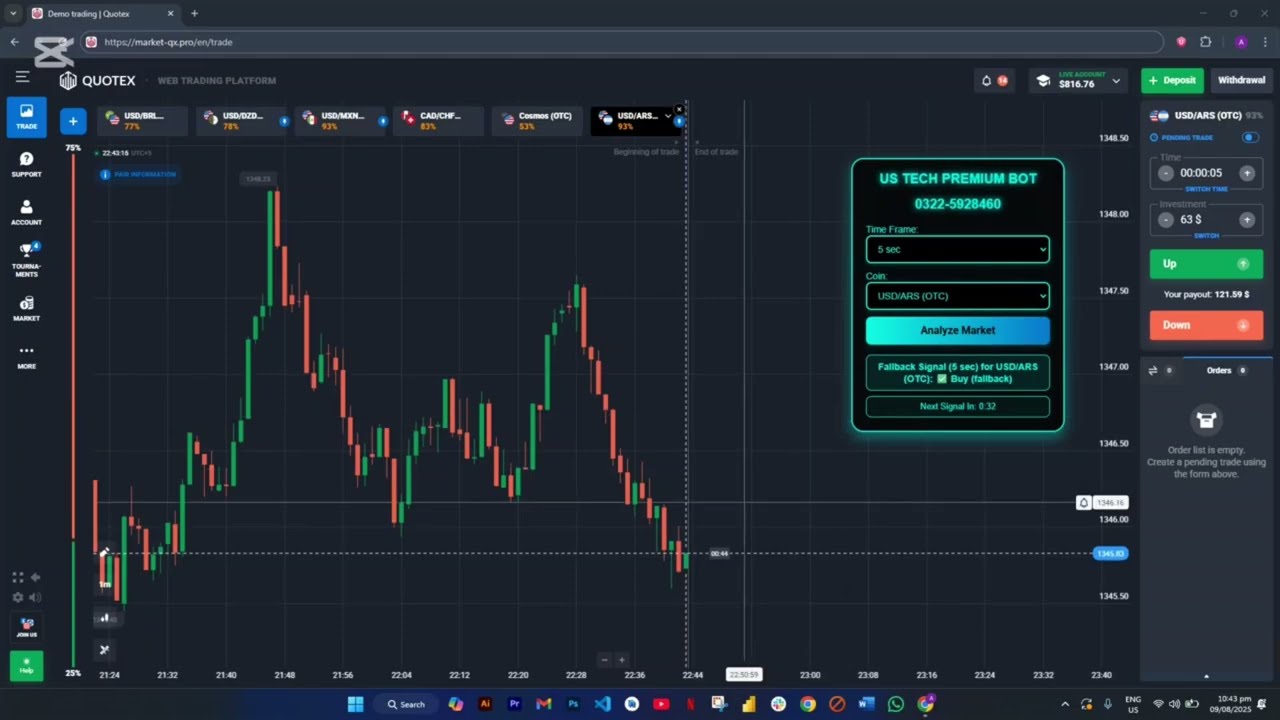Click the price alert bell on chart
Image resolution: width=1280 pixels, height=720 pixels.
pyautogui.click(x=1083, y=503)
